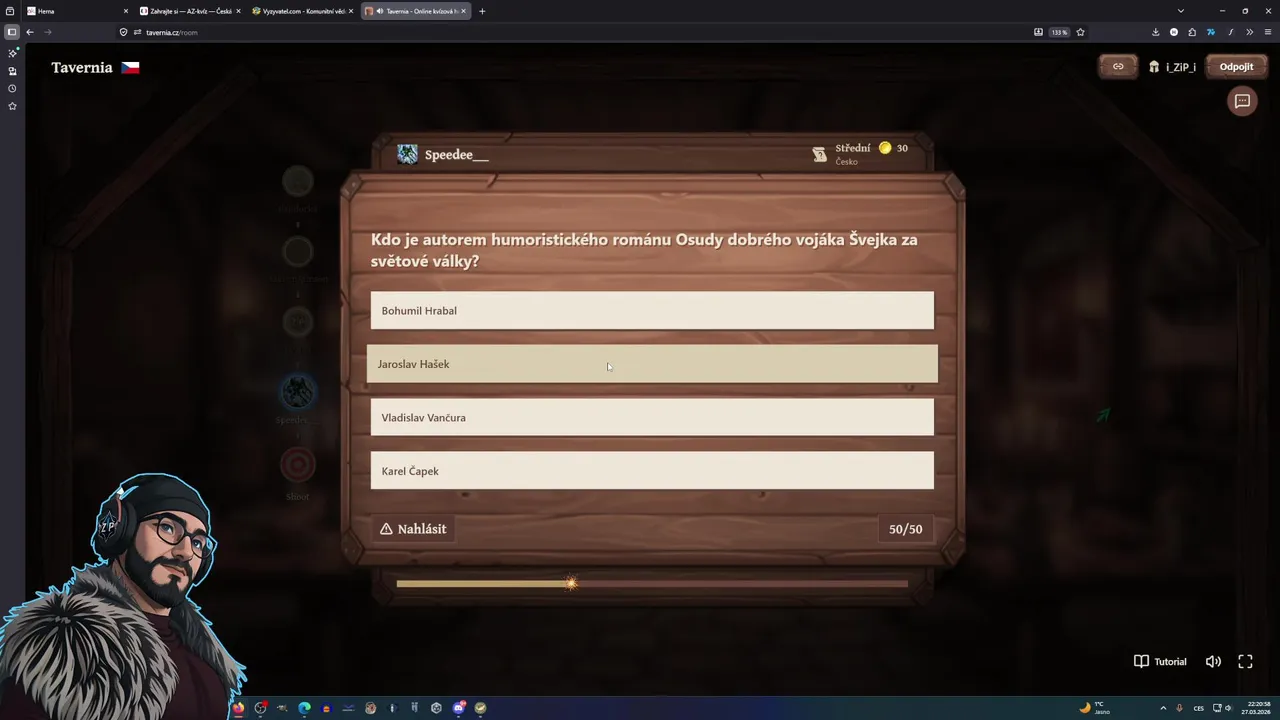List all tabs dropdown arrow
Screen dimensions: 1280x720
(x=1181, y=11)
